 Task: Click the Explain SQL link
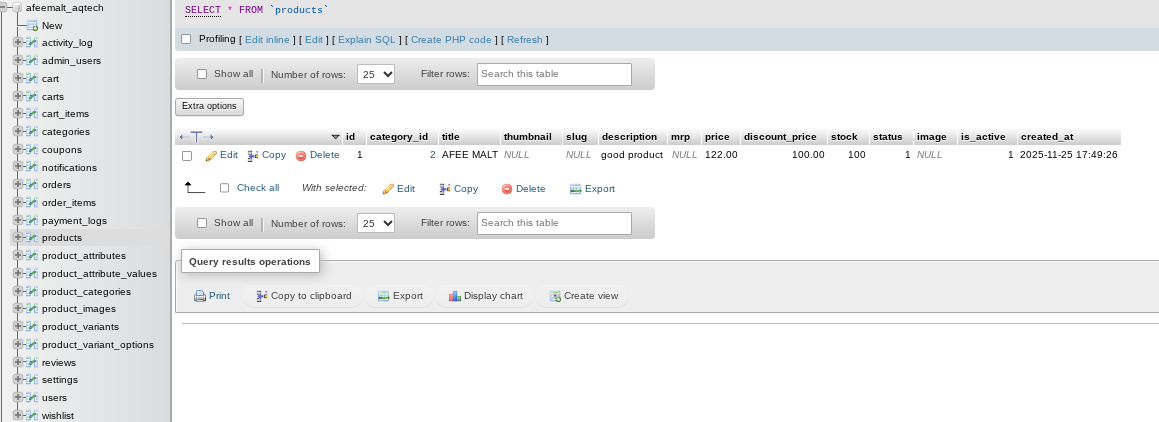click(x=366, y=40)
